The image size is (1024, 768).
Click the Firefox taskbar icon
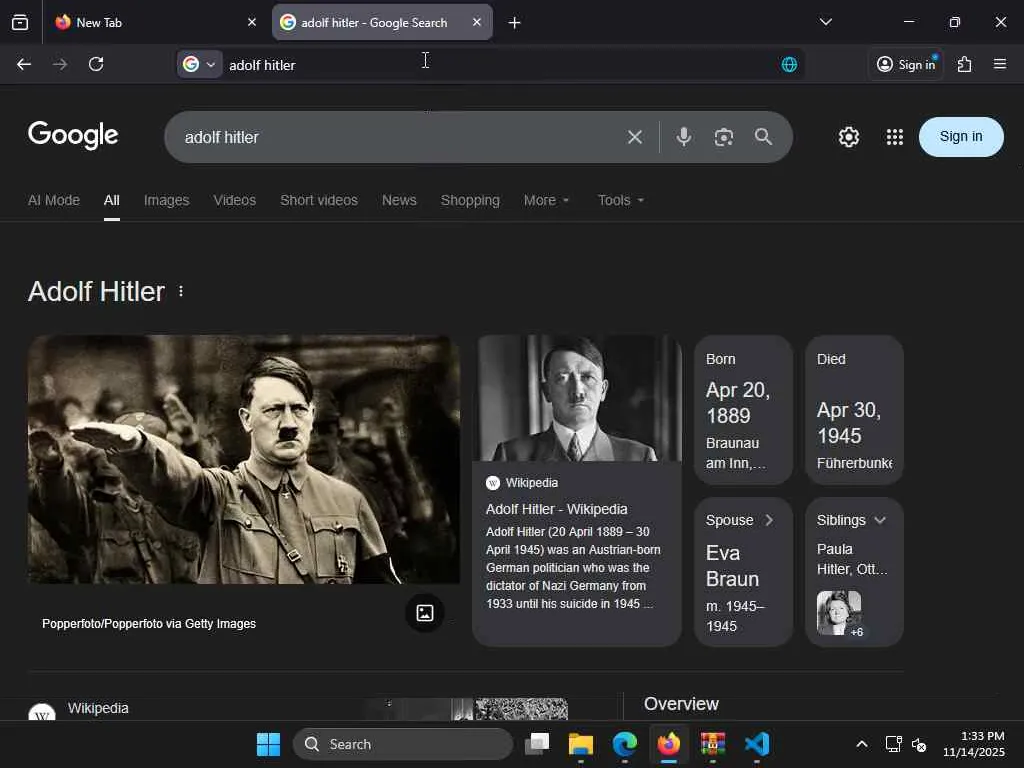(x=669, y=744)
